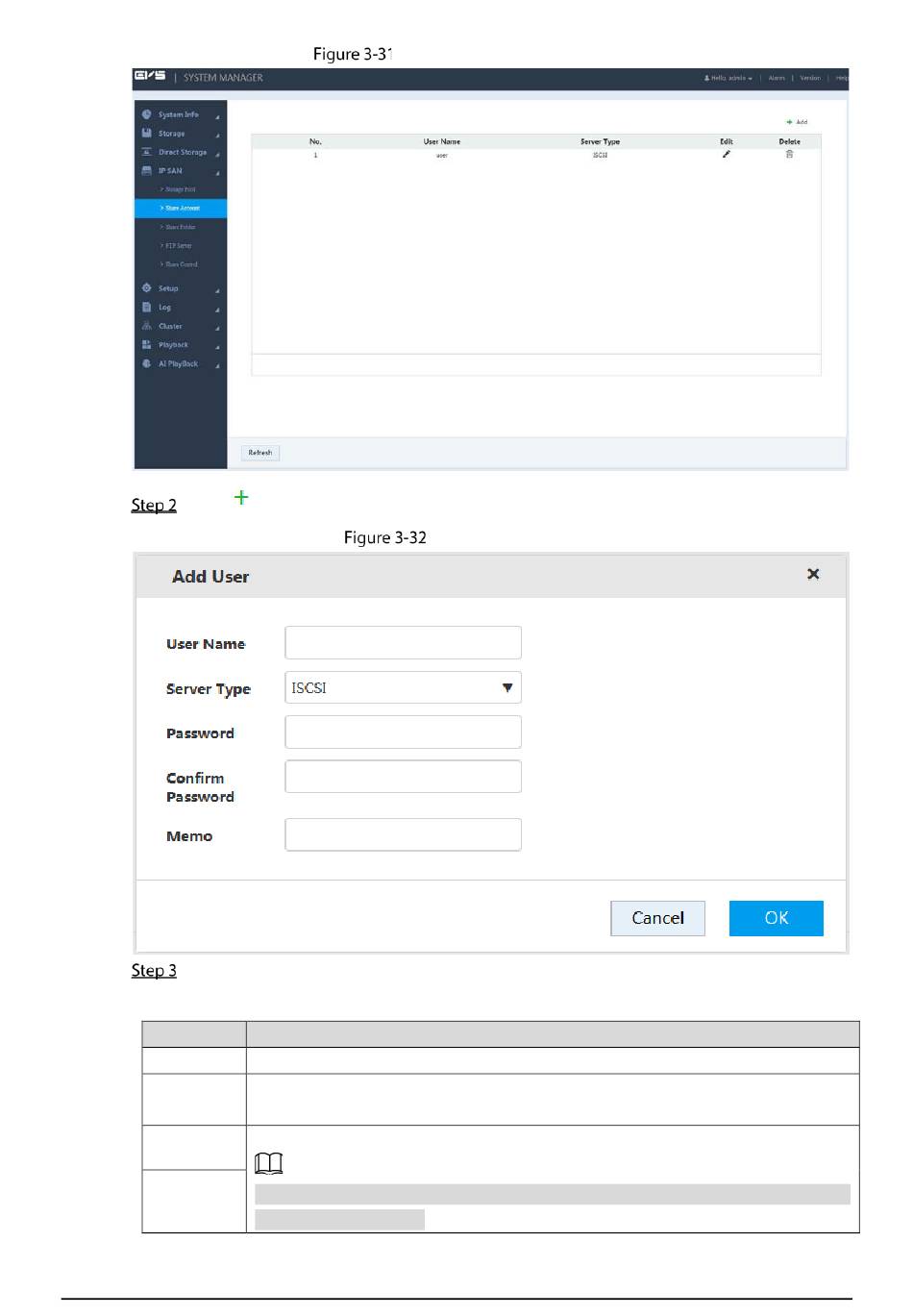Click Cancel in Add User dialog
The image size is (913, 1316).
point(657,918)
